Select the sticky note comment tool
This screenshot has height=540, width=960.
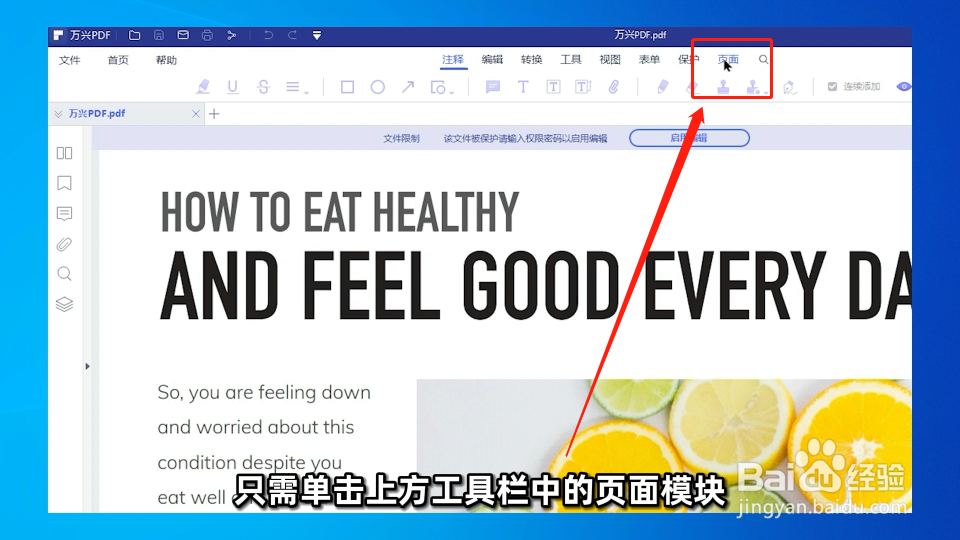pos(493,87)
